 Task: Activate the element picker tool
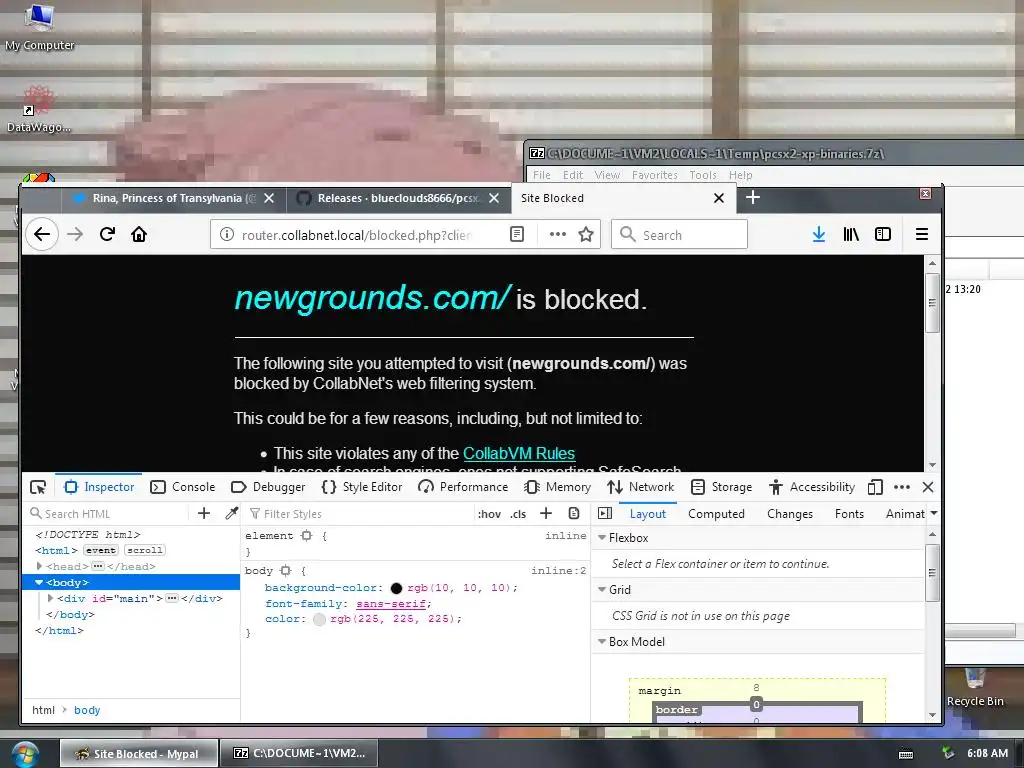tap(38, 487)
